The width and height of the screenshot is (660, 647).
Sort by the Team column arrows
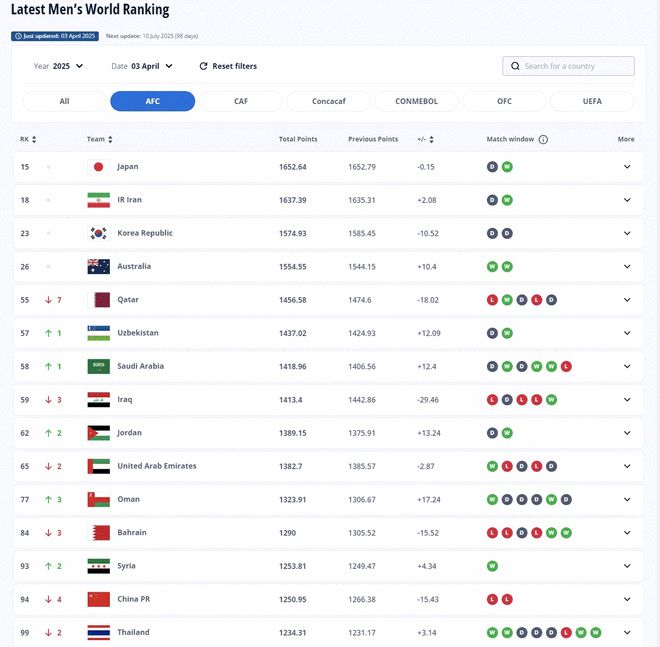(x=110, y=140)
